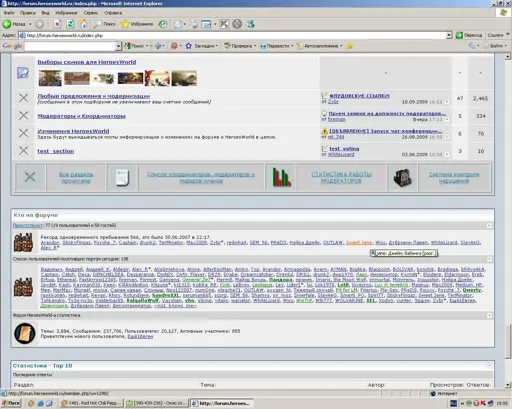Click the red-green bar chart statistics icon
Screen dimensions: 512x409
(x=281, y=177)
